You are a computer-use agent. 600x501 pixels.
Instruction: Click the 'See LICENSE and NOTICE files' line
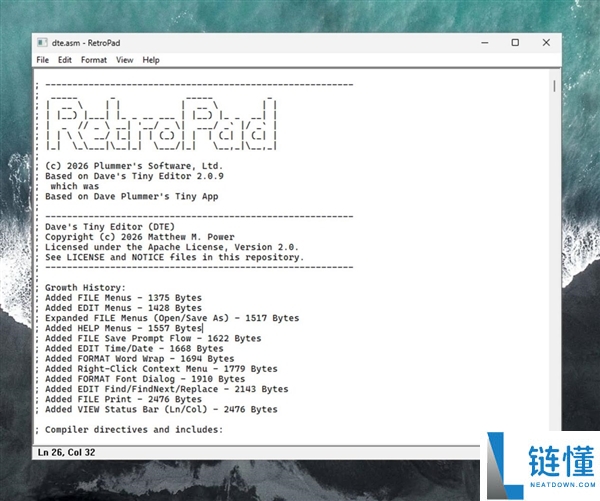[174, 257]
